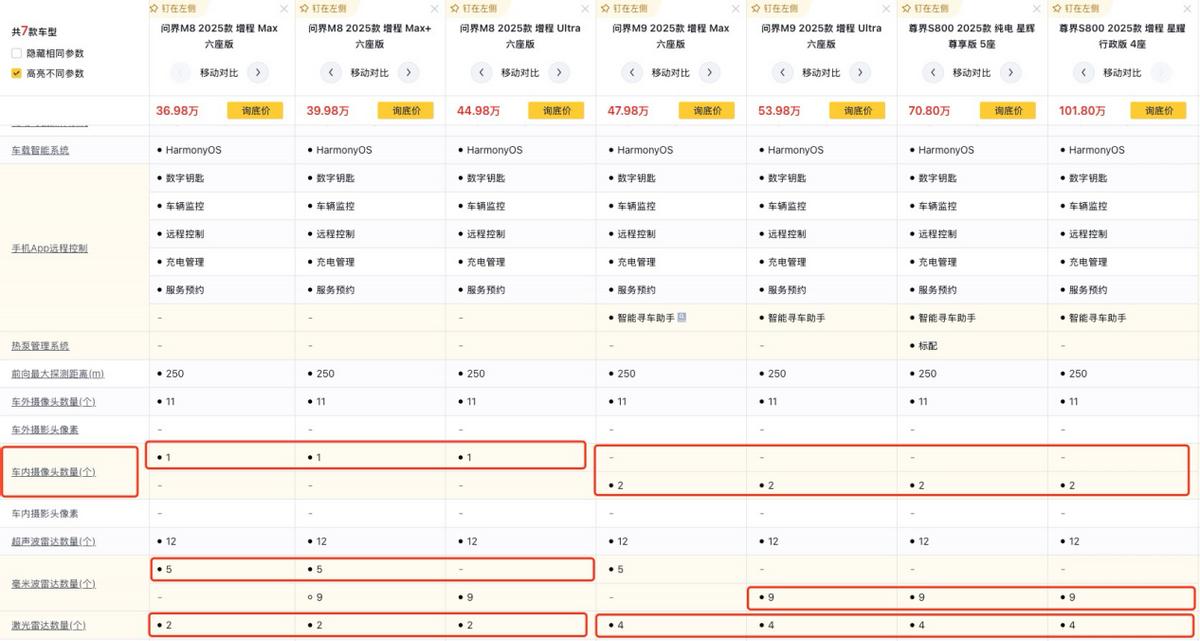
Task: Move 问界M8 增程 Max+ column left
Action: [x=331, y=72]
